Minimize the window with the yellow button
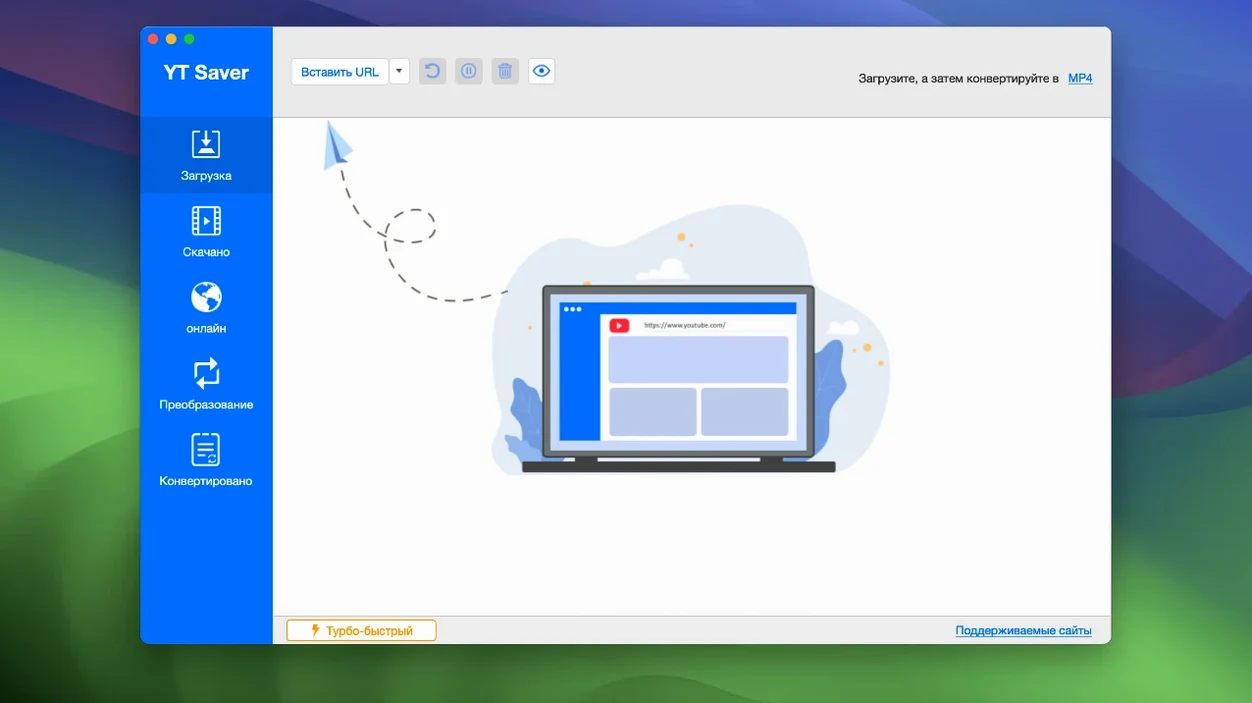The width and height of the screenshot is (1252, 703). [171, 39]
